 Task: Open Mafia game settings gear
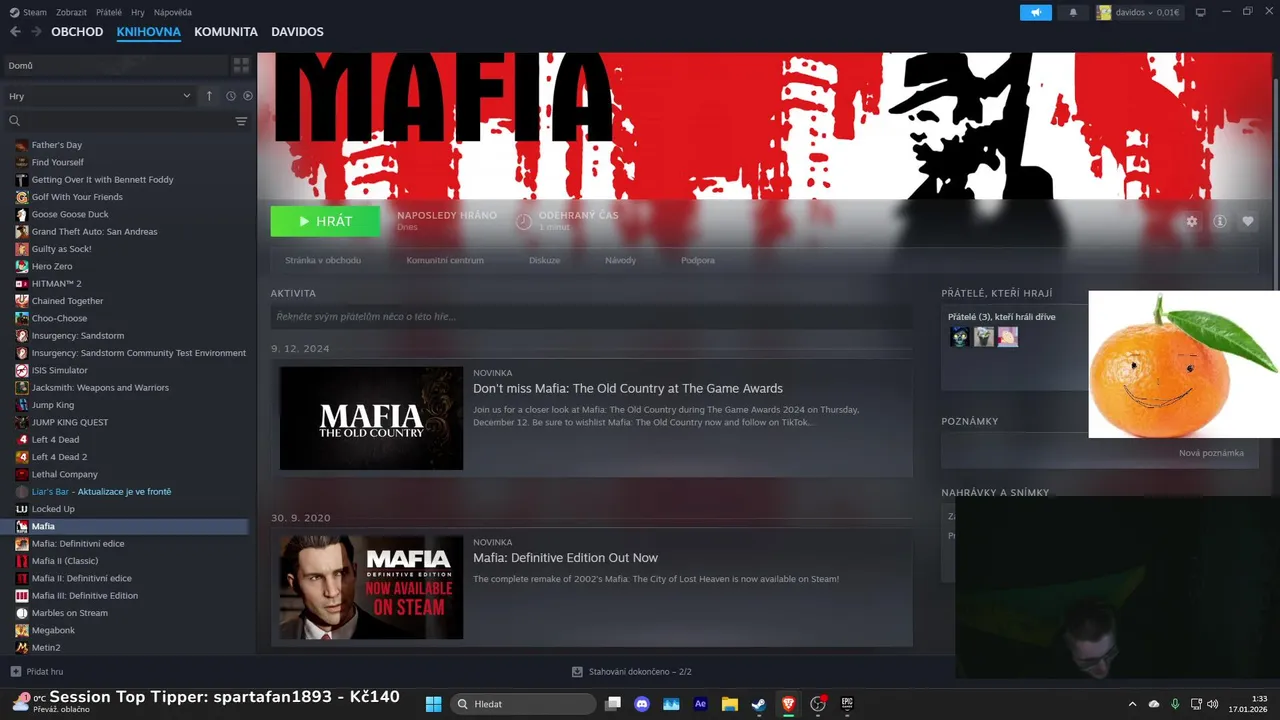[x=1191, y=221]
